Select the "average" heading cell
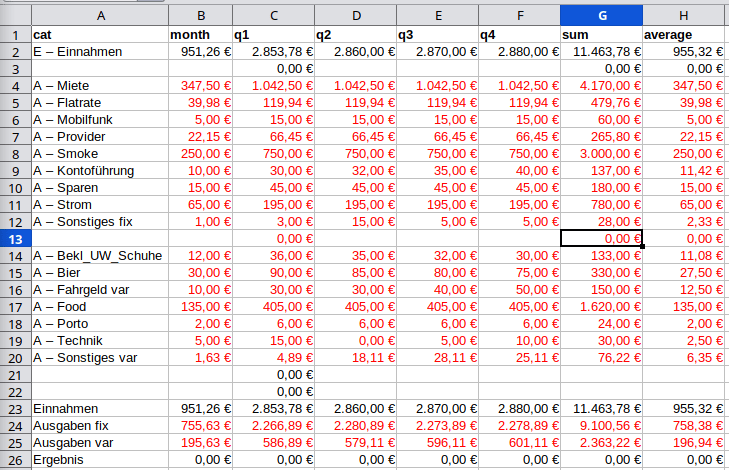 pyautogui.click(x=685, y=34)
